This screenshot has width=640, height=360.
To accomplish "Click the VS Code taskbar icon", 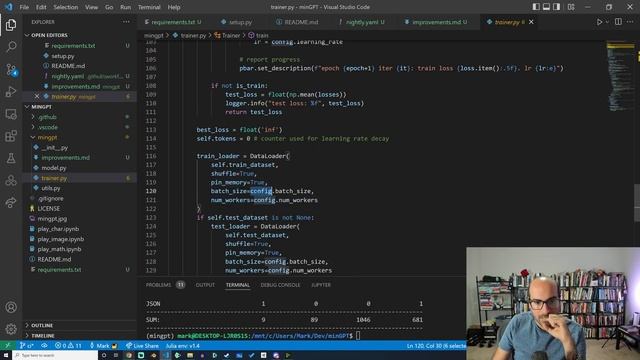I will 166,356.
